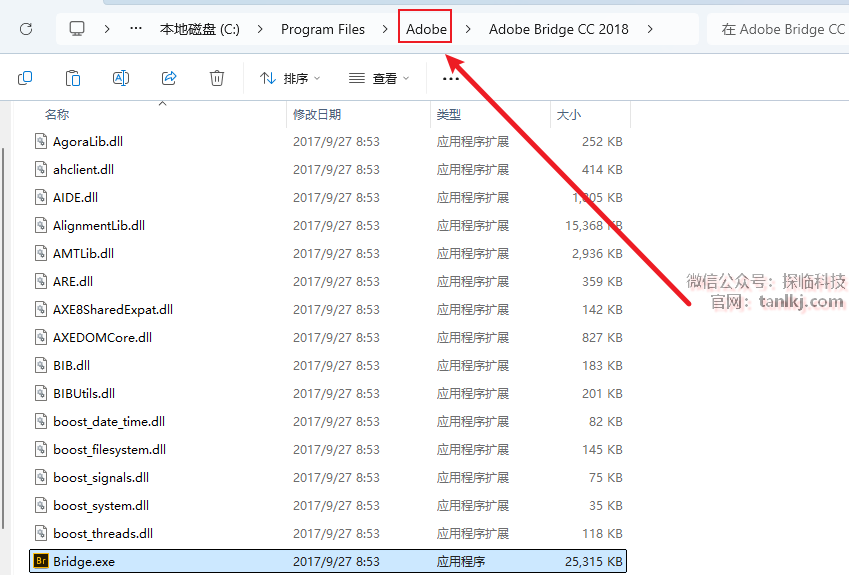Click the boost_system.dll file icon
The height and width of the screenshot is (575, 849).
point(41,505)
